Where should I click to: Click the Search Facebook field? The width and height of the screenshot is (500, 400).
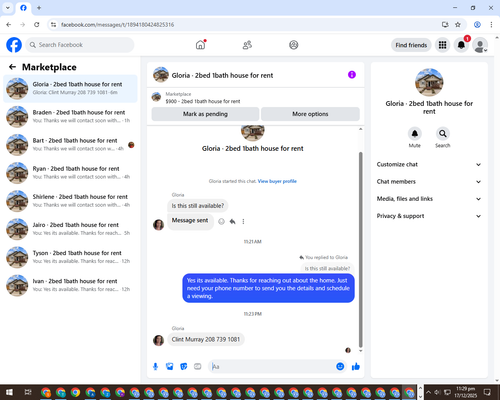(80, 45)
